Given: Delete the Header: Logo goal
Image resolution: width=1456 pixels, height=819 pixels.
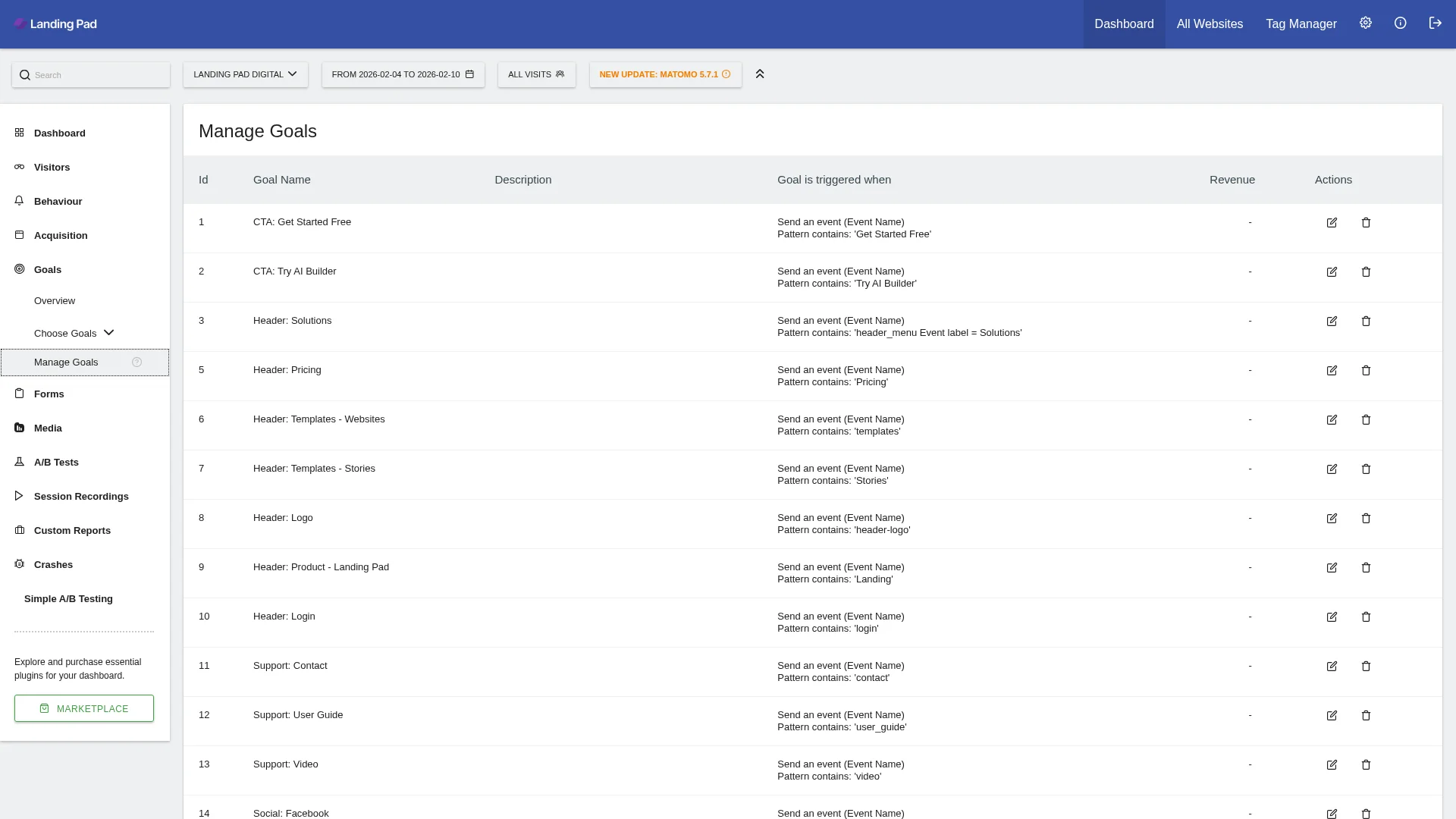Looking at the screenshot, I should point(1366,519).
